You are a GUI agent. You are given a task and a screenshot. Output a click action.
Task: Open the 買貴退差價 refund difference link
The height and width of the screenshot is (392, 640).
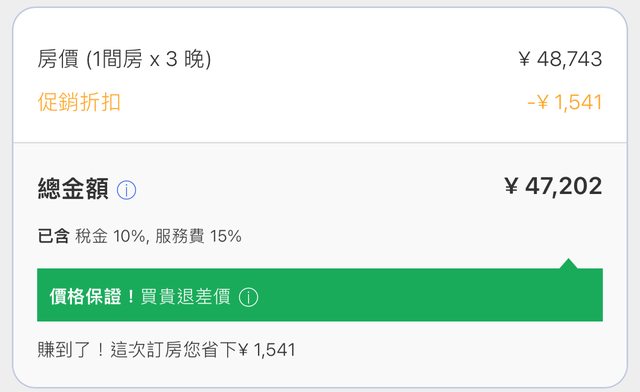tap(186, 296)
